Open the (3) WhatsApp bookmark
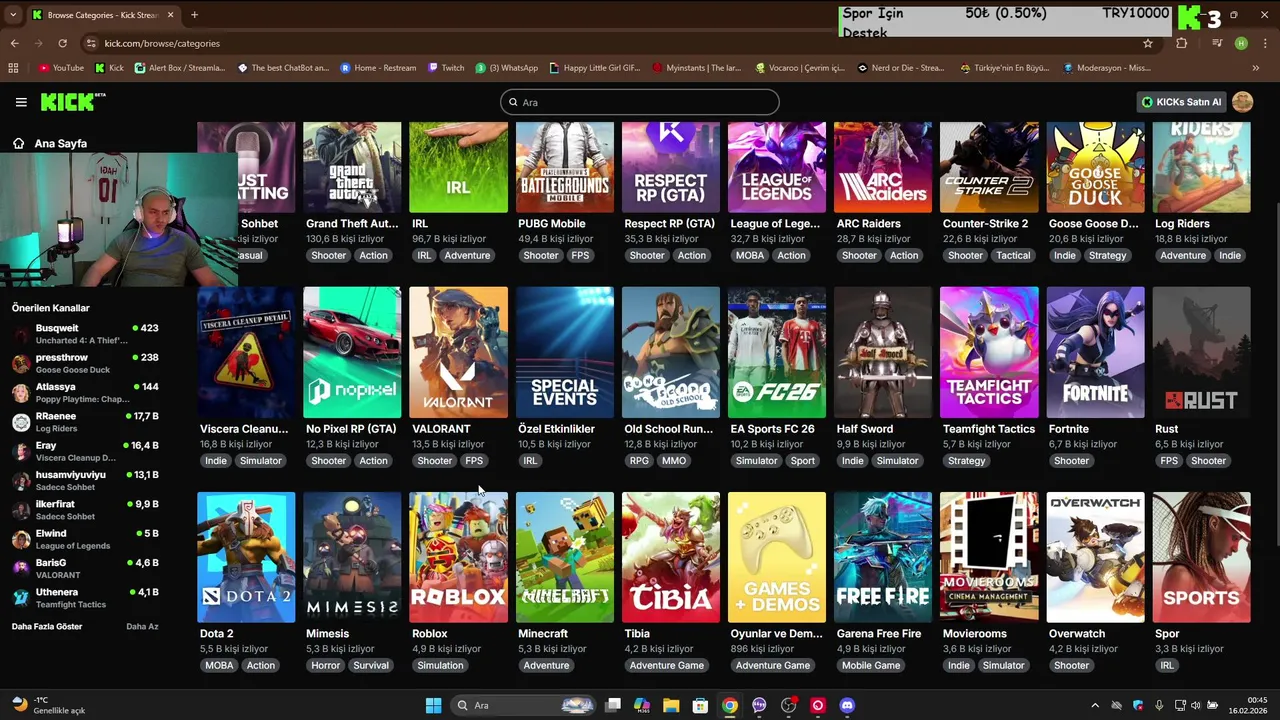 point(507,68)
